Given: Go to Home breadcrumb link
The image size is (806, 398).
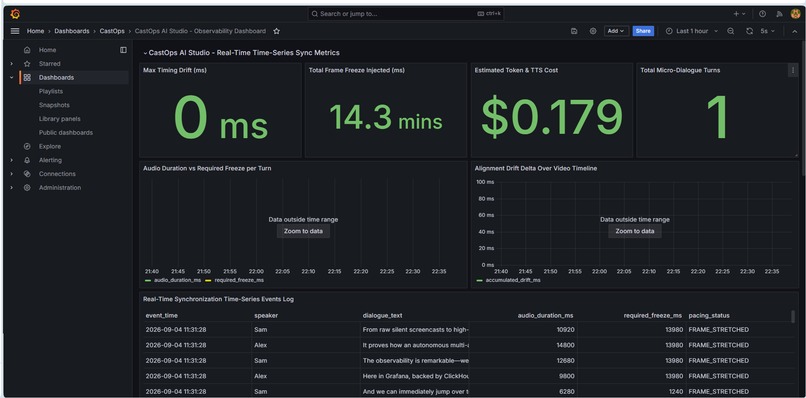Looking at the screenshot, I should click(35, 31).
